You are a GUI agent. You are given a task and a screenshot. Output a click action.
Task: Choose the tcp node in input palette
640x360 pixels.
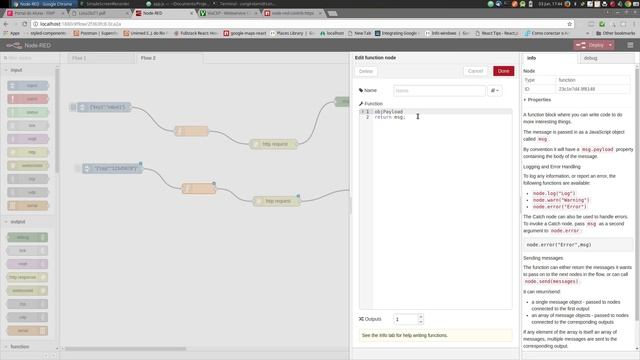(28, 179)
